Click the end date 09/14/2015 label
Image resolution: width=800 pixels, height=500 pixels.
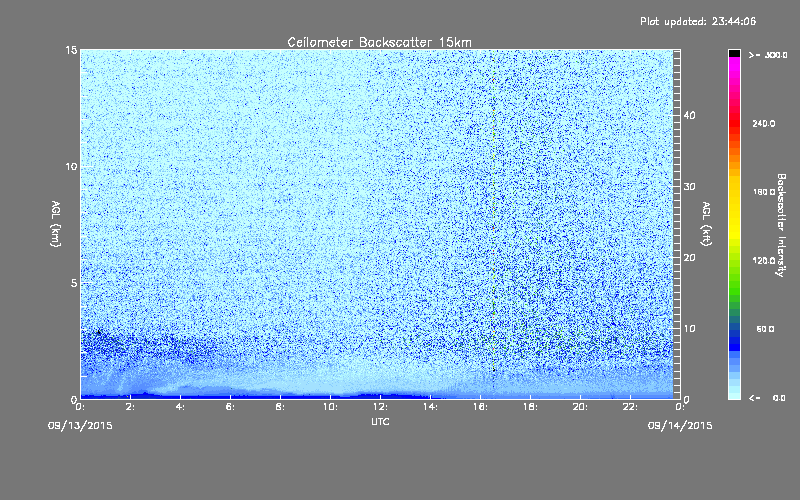click(x=680, y=426)
